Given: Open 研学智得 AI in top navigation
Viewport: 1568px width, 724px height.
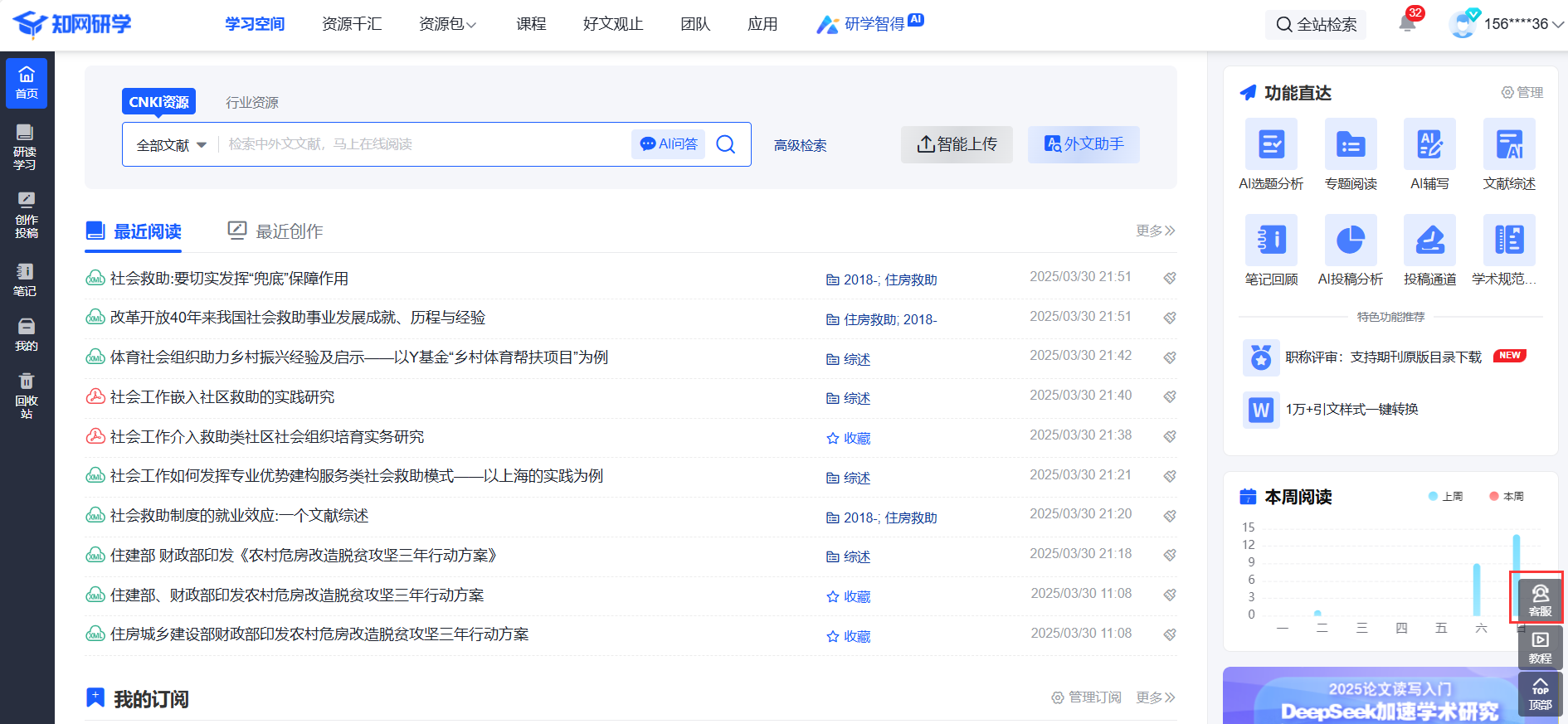Looking at the screenshot, I should (869, 24).
